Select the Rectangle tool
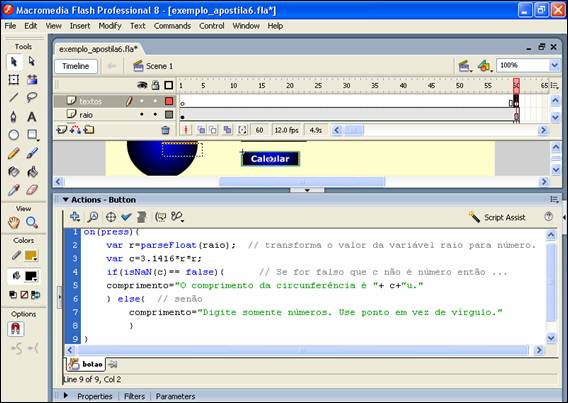568x403 pixels. point(32,135)
